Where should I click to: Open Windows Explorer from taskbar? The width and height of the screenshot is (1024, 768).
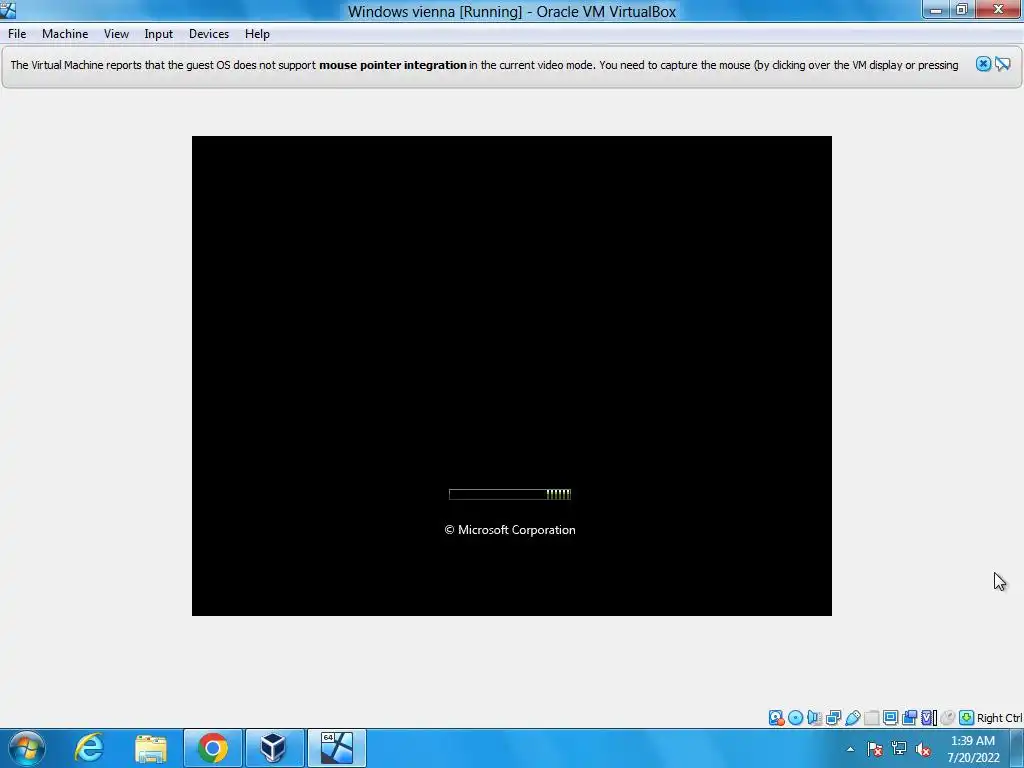pyautogui.click(x=151, y=748)
